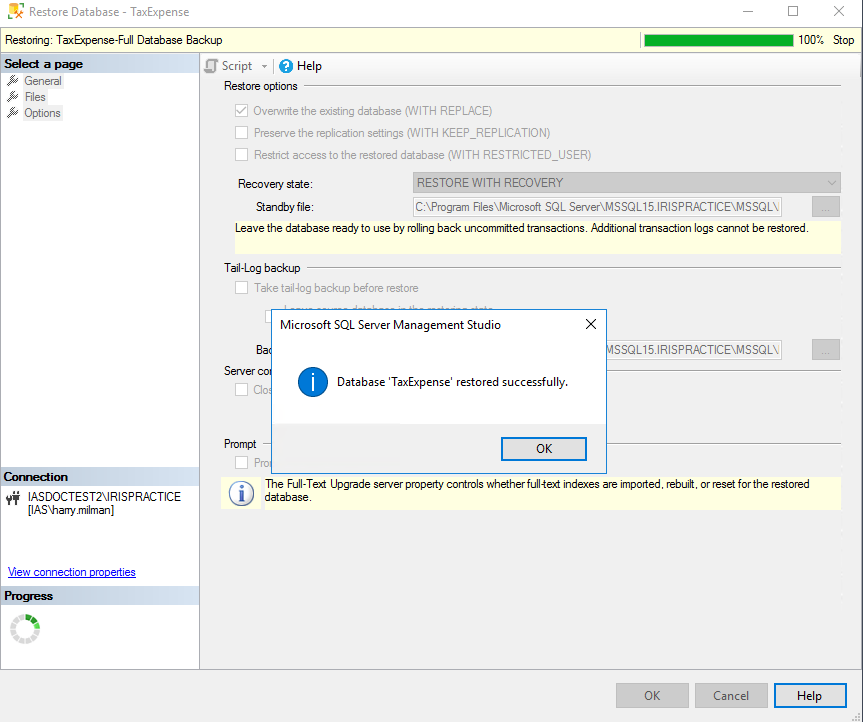Click the Cancel button

click(731, 696)
